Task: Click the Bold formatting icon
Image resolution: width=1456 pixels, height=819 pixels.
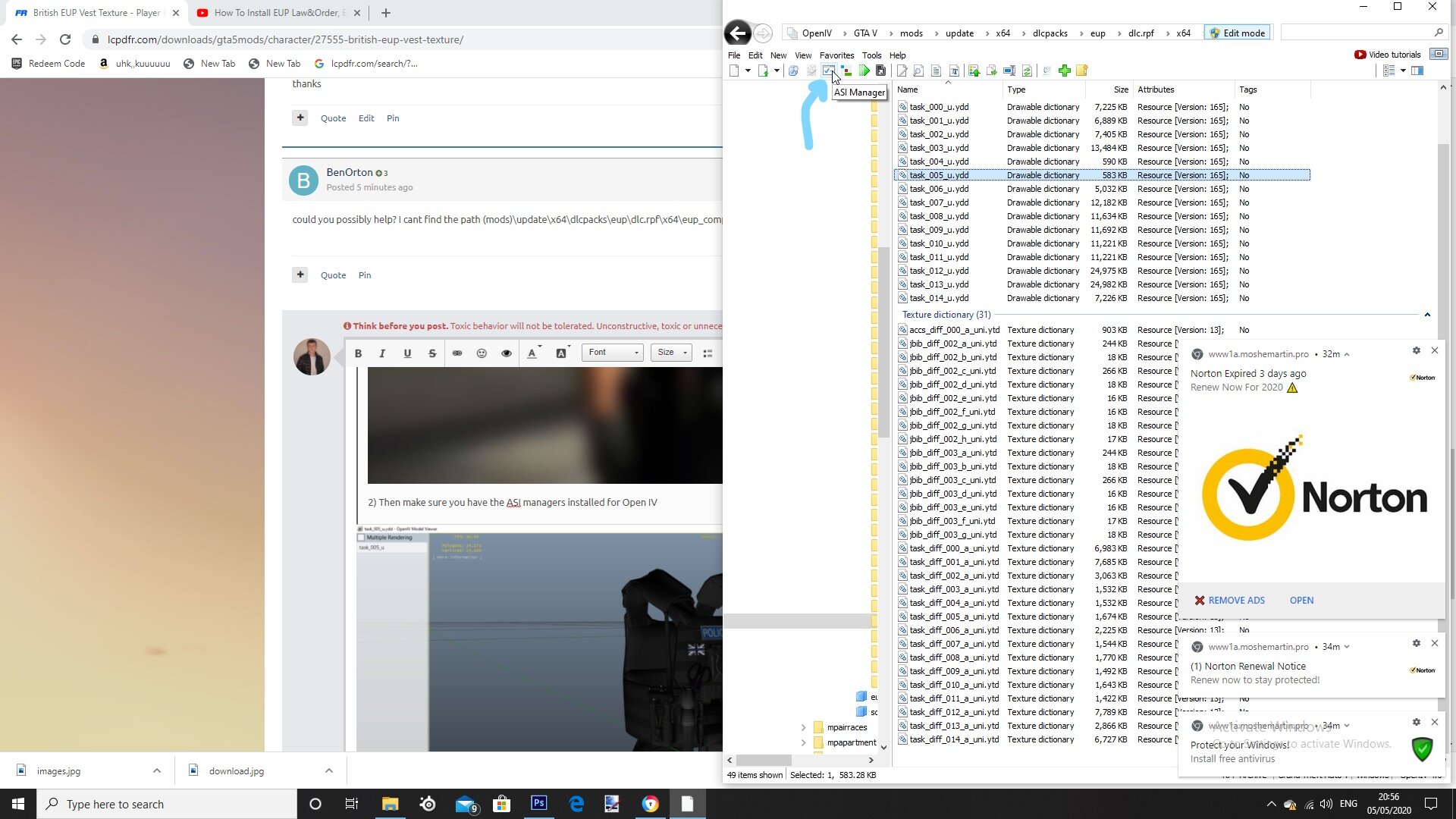Action: point(358,353)
